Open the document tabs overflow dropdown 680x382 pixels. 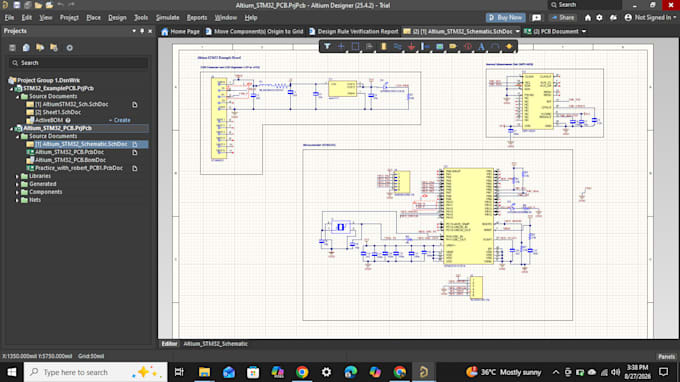pyautogui.click(x=584, y=31)
